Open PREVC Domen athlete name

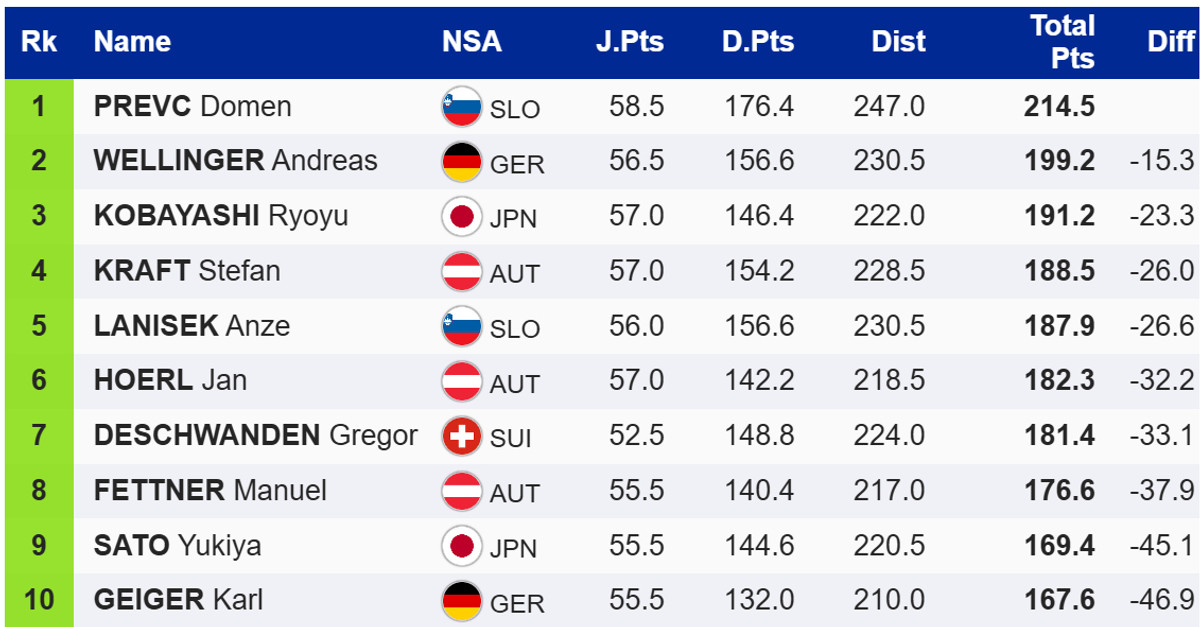coord(192,107)
